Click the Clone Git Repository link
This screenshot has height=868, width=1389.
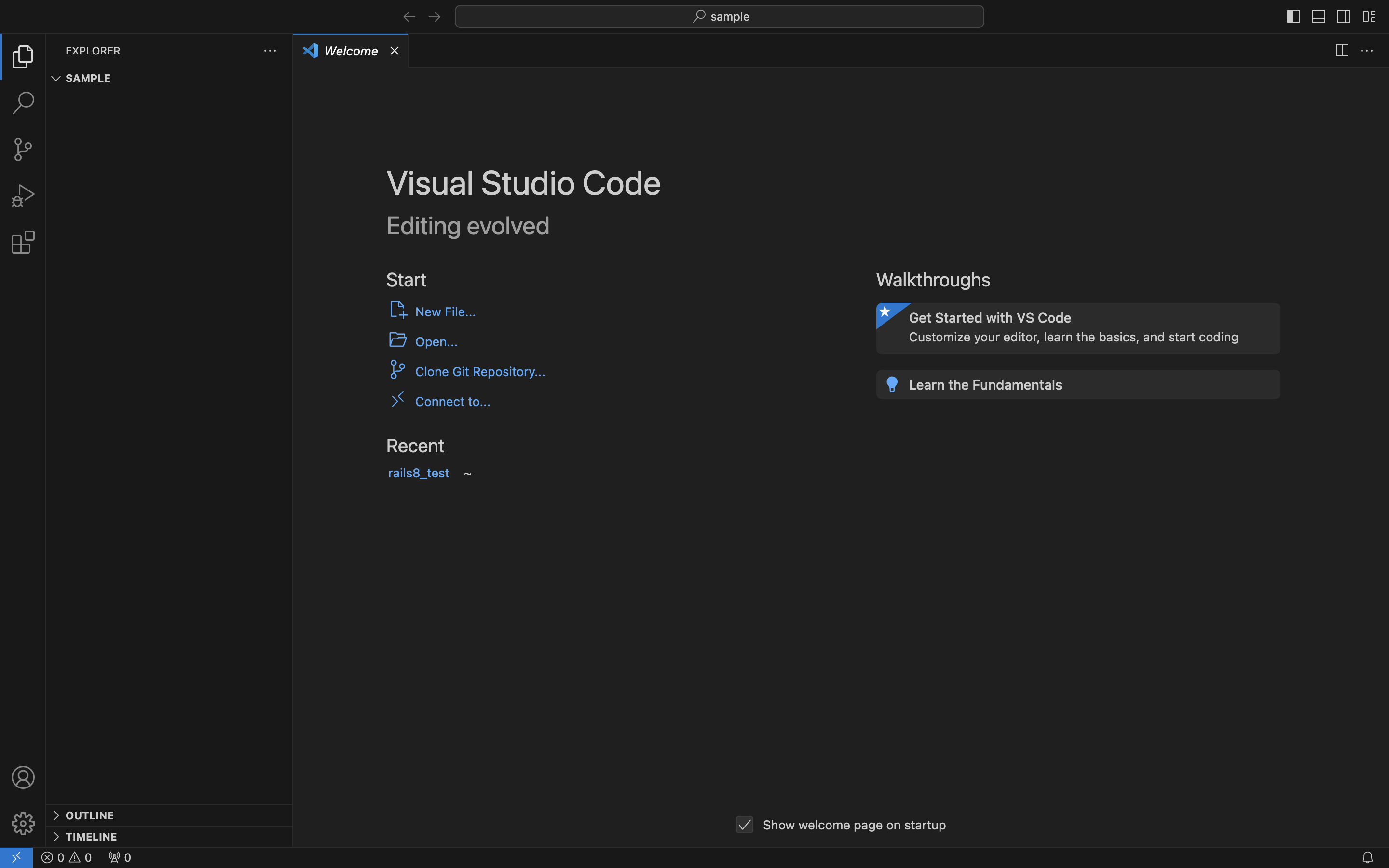pos(480,371)
